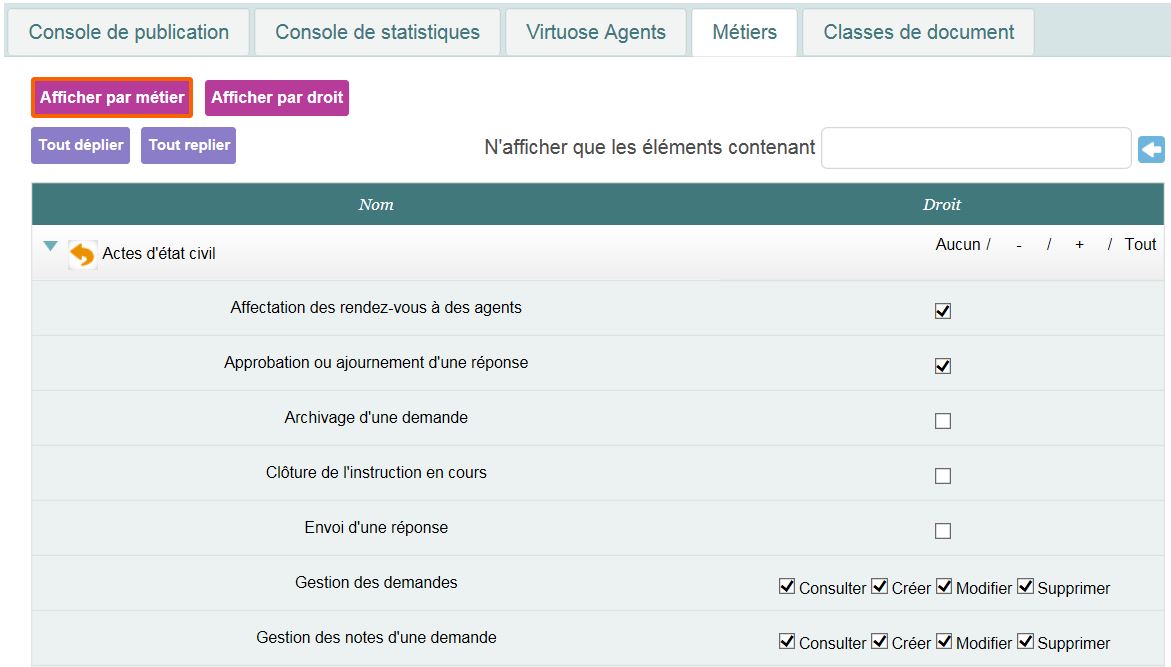This screenshot has width=1171, height=667.
Task: Click the blue arrow filter icon
Action: click(x=1151, y=150)
